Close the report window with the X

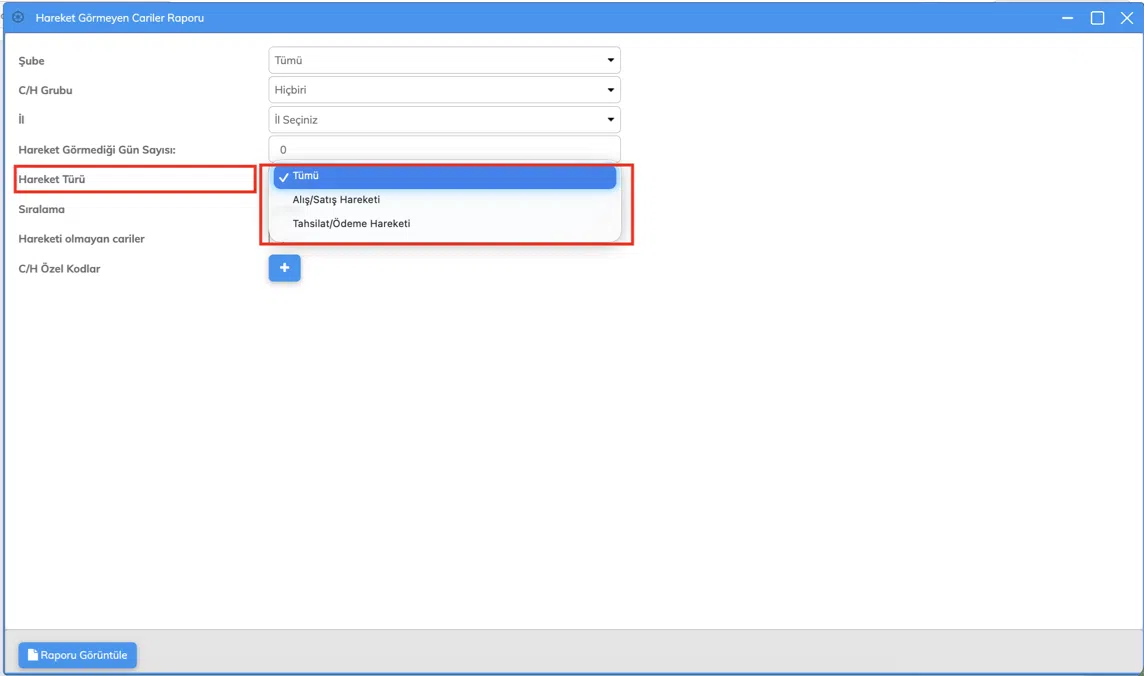coord(1126,18)
